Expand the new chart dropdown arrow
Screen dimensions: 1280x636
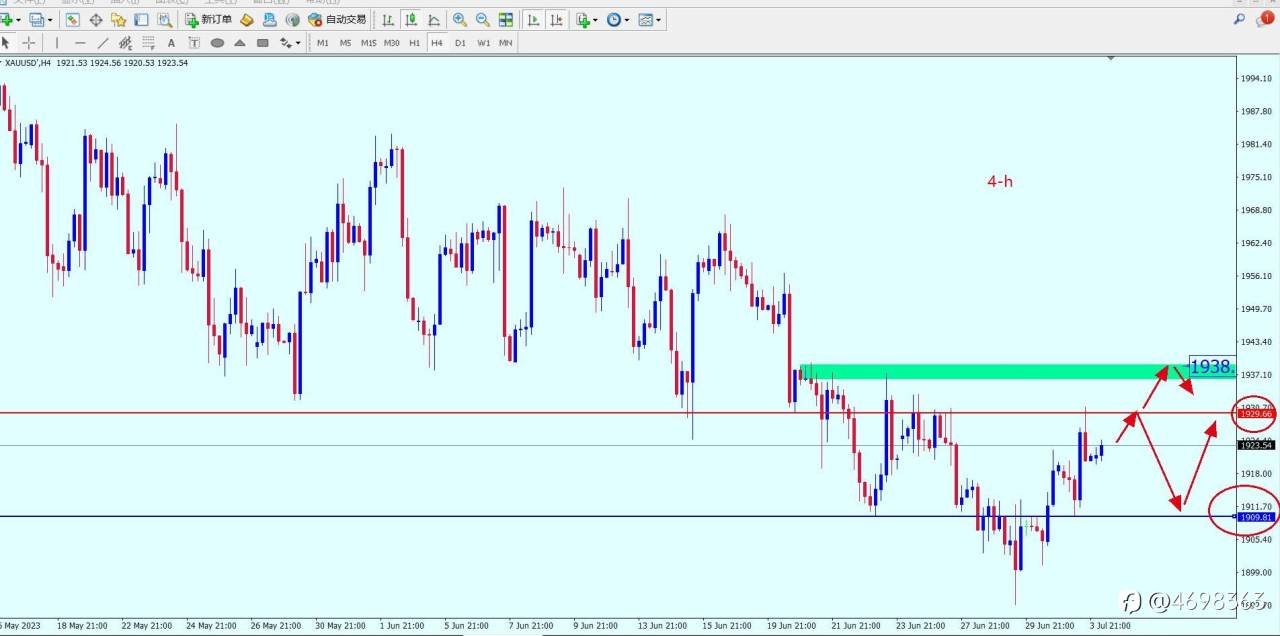coord(19,20)
